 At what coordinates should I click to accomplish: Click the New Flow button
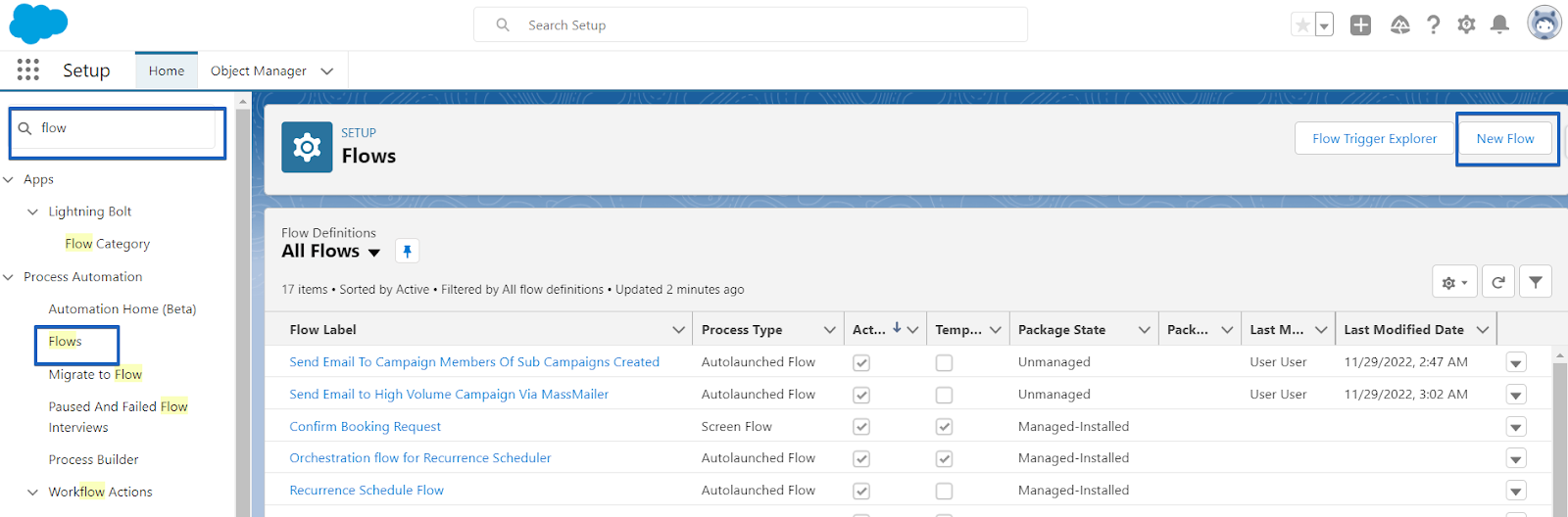tap(1504, 139)
